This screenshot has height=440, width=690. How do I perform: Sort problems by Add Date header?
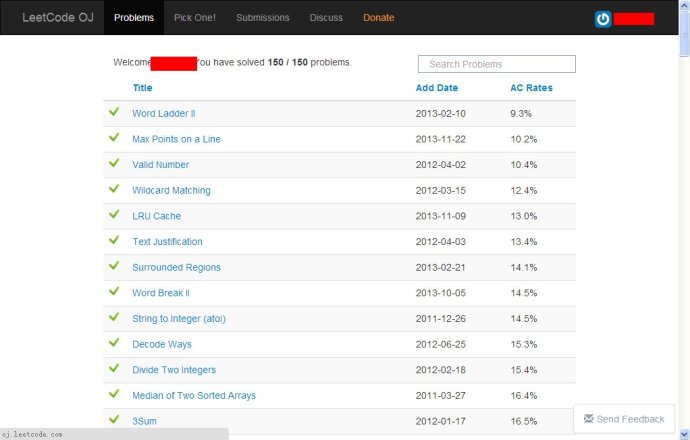pyautogui.click(x=437, y=88)
